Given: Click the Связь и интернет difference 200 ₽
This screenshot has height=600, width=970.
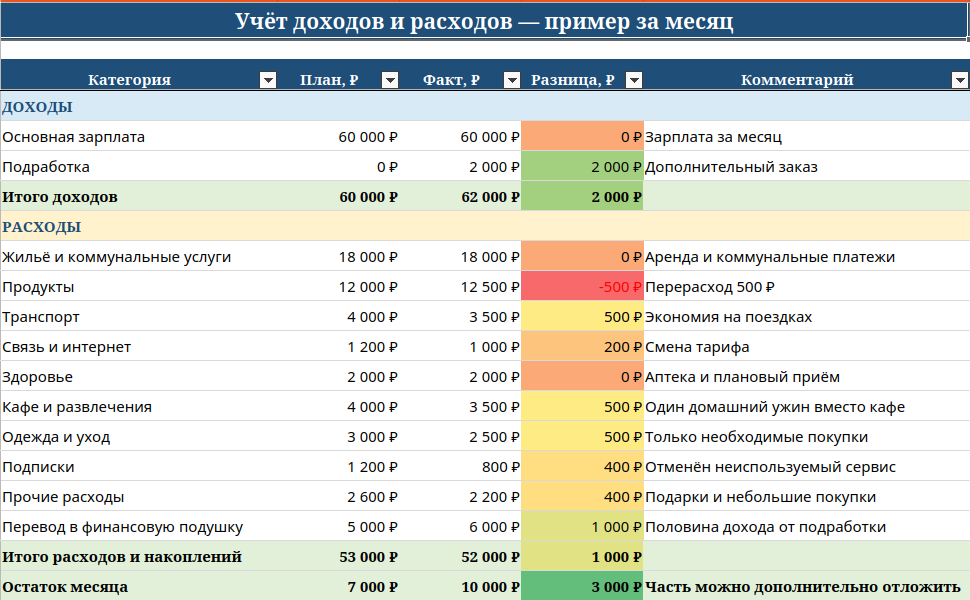Looking at the screenshot, I should coord(582,347).
